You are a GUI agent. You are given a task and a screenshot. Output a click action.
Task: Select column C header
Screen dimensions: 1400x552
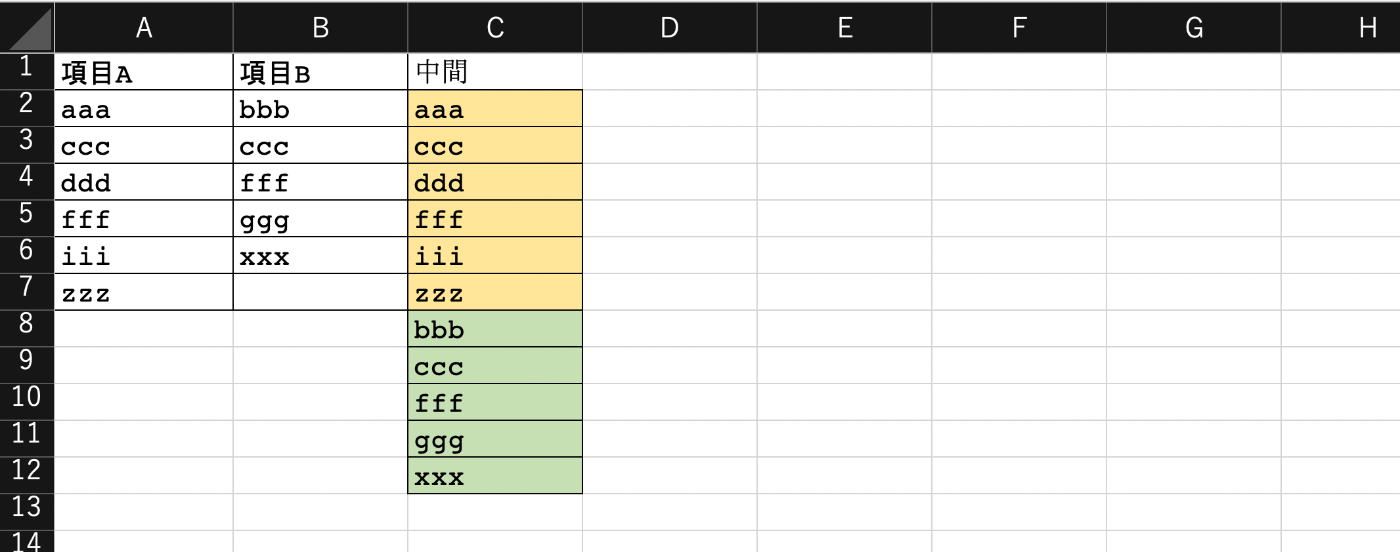point(495,28)
